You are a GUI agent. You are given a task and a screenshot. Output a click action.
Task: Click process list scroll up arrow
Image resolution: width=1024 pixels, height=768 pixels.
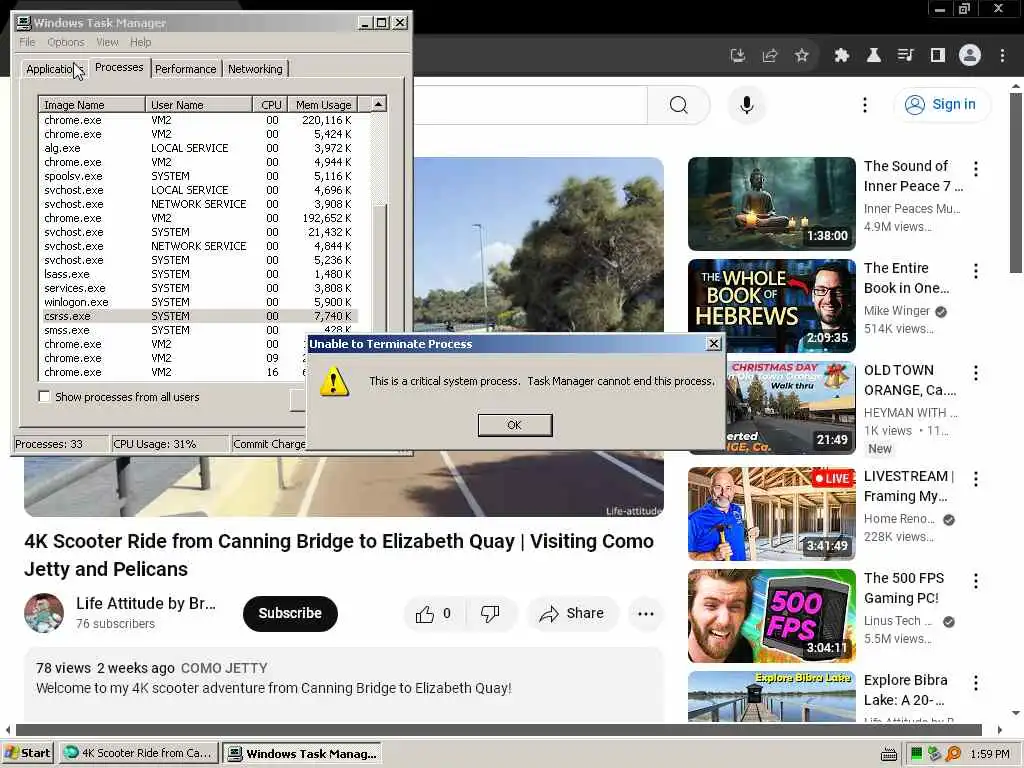[379, 104]
